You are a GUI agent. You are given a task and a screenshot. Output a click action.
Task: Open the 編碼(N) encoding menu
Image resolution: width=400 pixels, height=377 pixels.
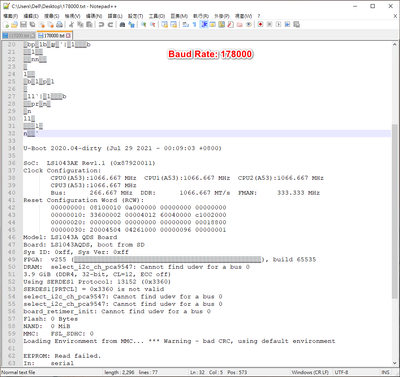[x=94, y=16]
